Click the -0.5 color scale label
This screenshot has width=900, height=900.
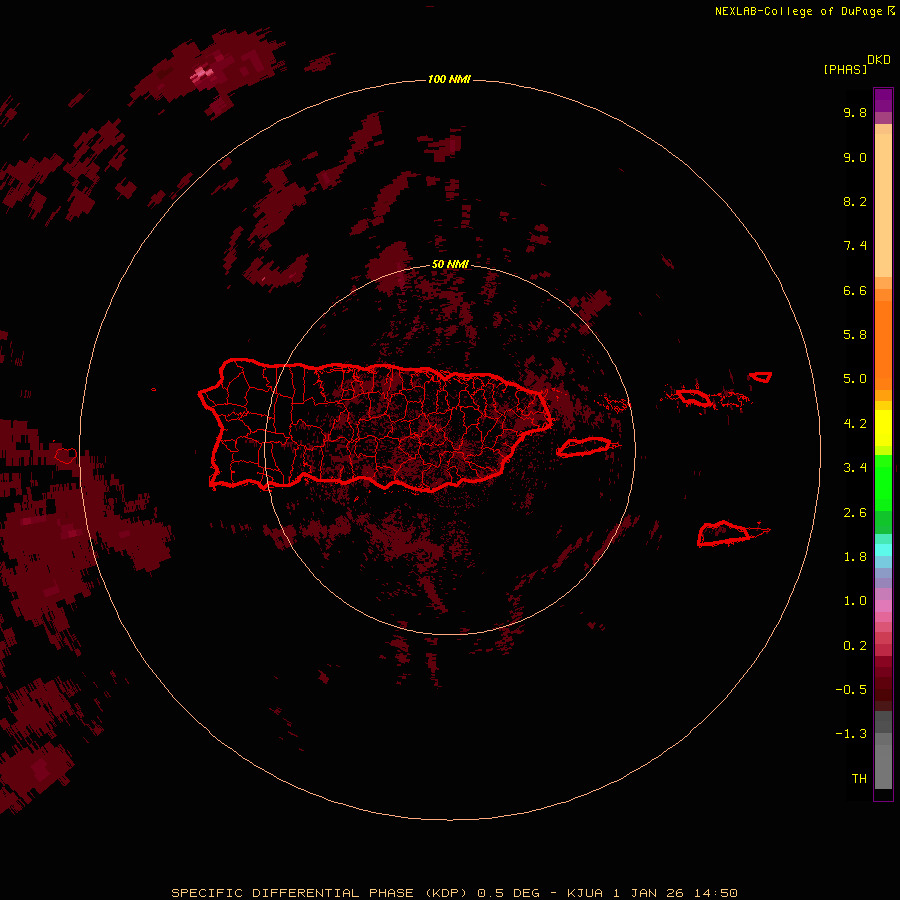851,690
